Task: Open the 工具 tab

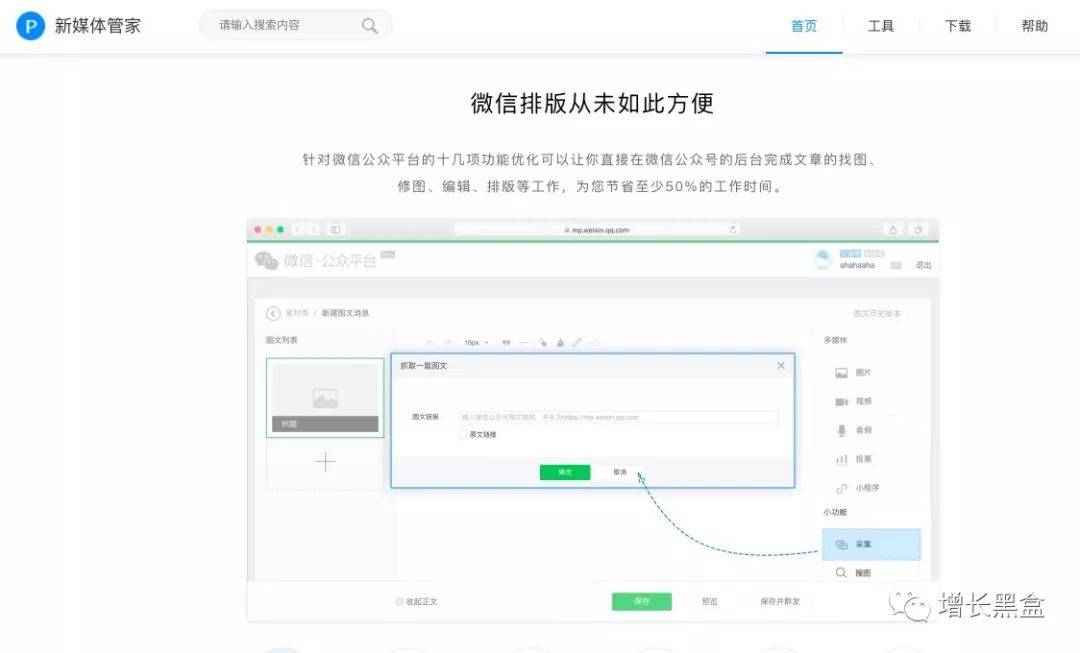Action: pyautogui.click(x=881, y=26)
